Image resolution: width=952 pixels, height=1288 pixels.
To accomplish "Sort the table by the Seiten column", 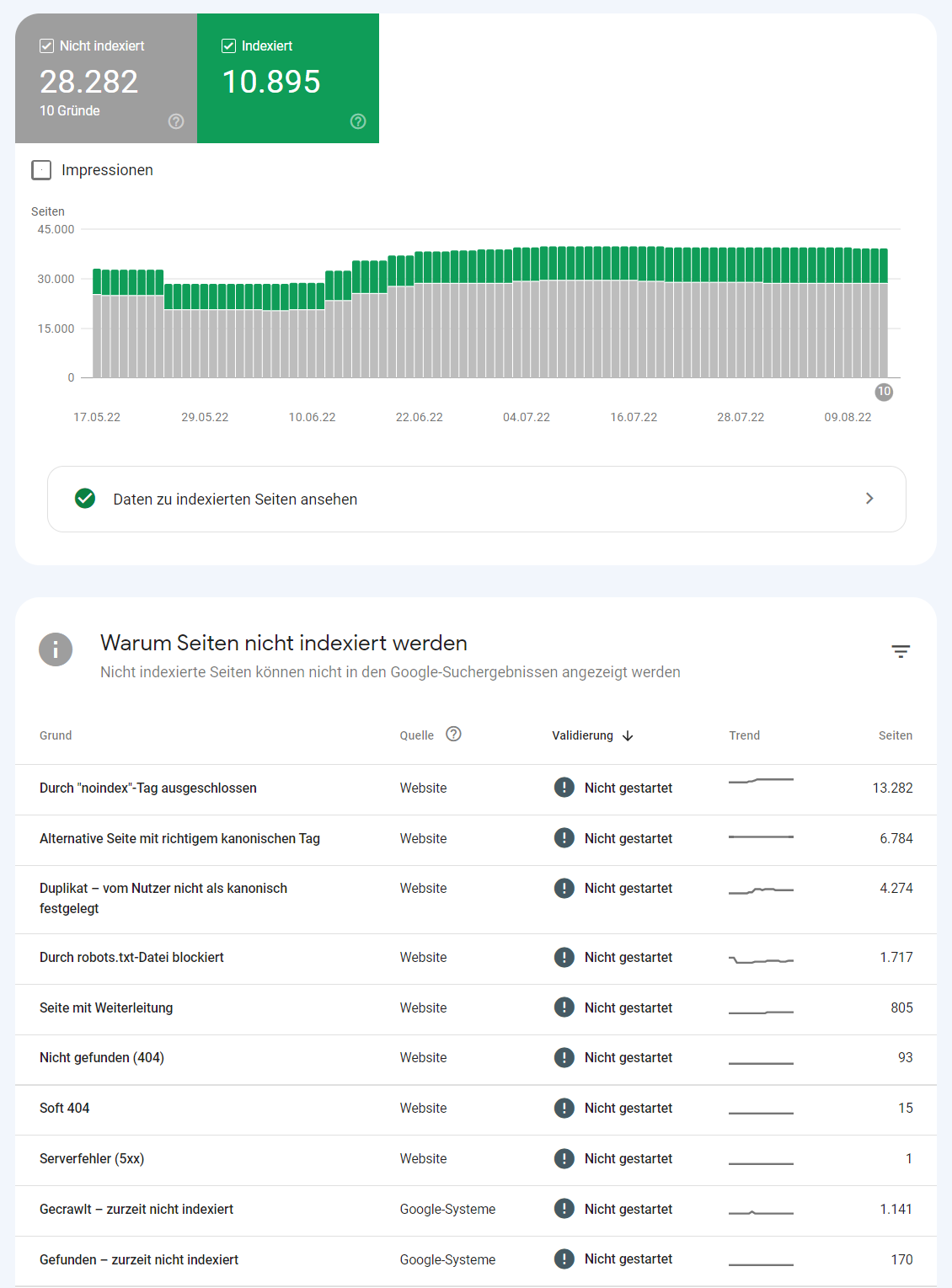I will pyautogui.click(x=896, y=735).
